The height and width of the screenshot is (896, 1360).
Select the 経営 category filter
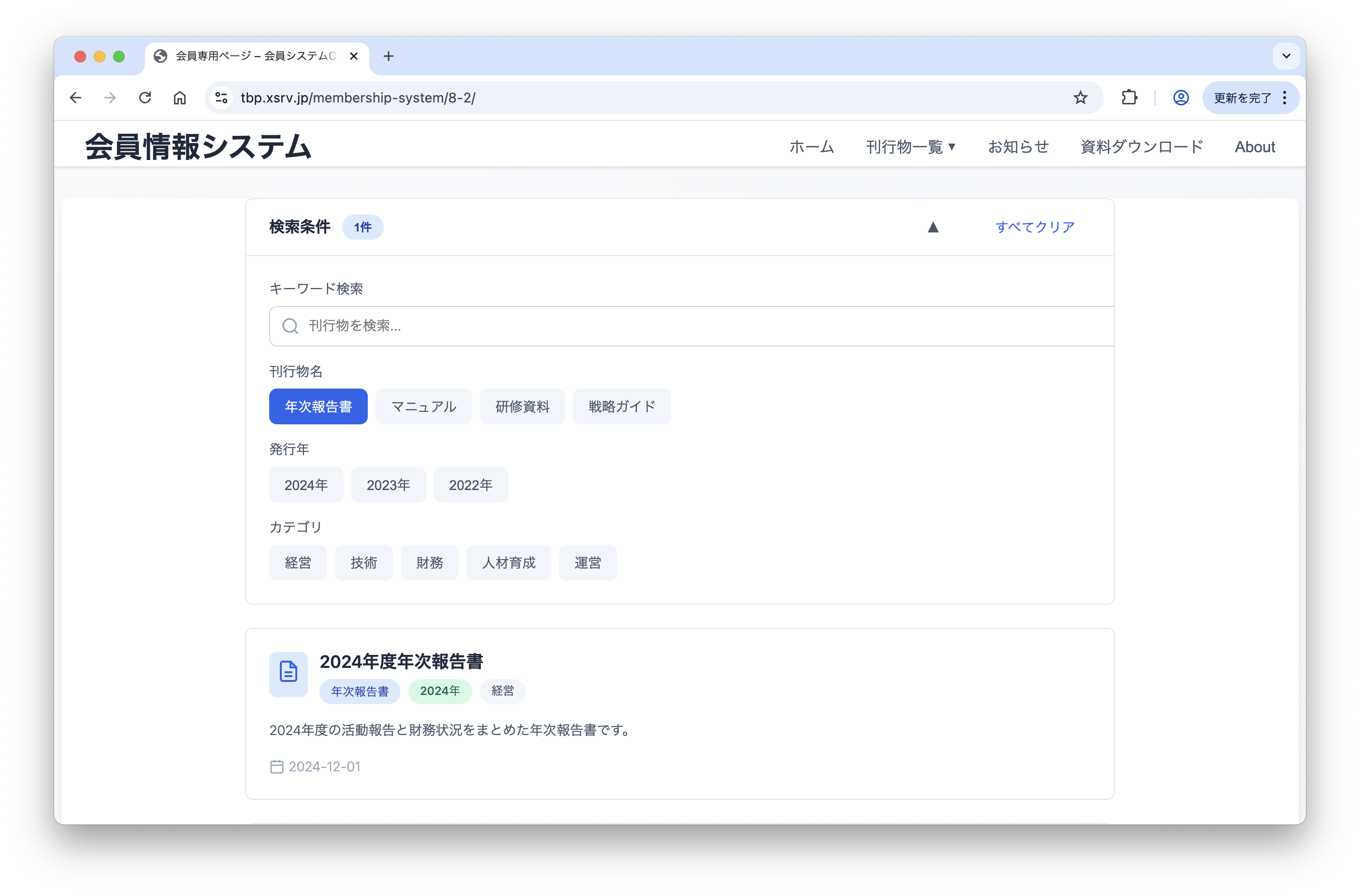click(x=298, y=562)
